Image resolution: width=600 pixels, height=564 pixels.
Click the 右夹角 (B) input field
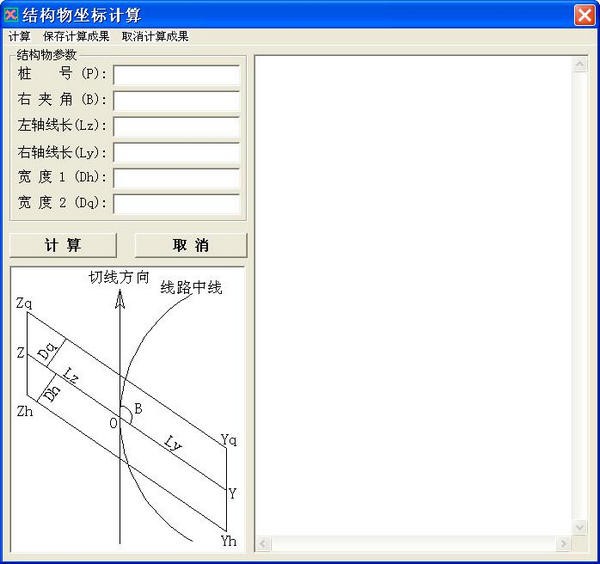[176, 101]
